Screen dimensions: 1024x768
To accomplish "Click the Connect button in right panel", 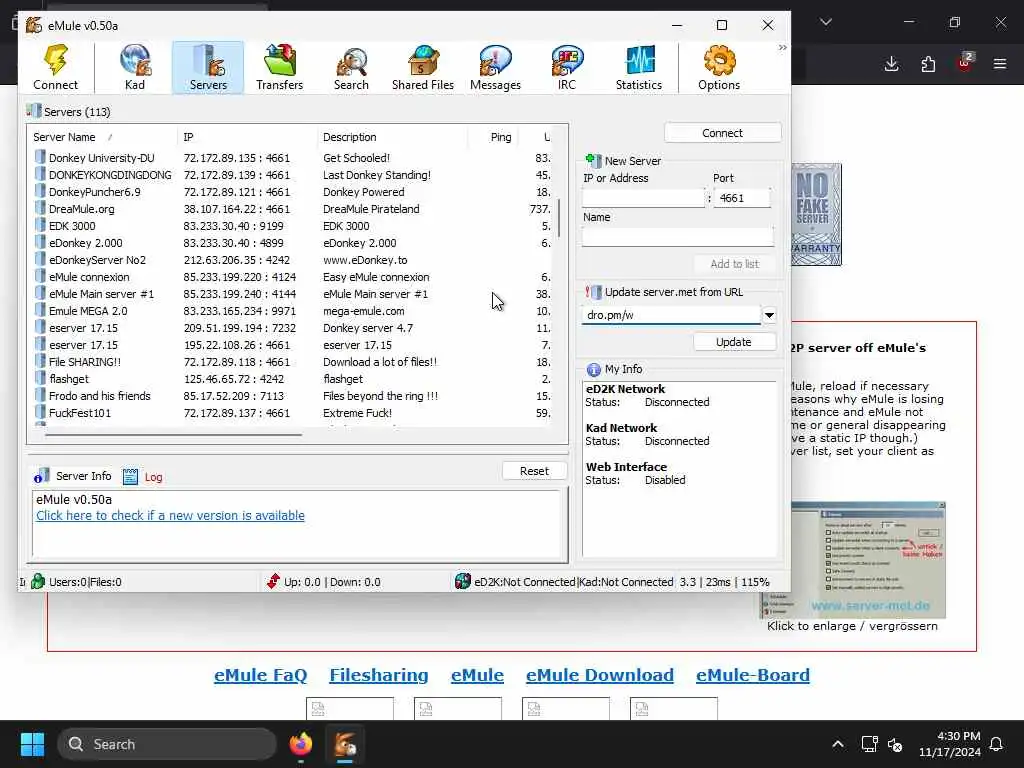I will 722,133.
